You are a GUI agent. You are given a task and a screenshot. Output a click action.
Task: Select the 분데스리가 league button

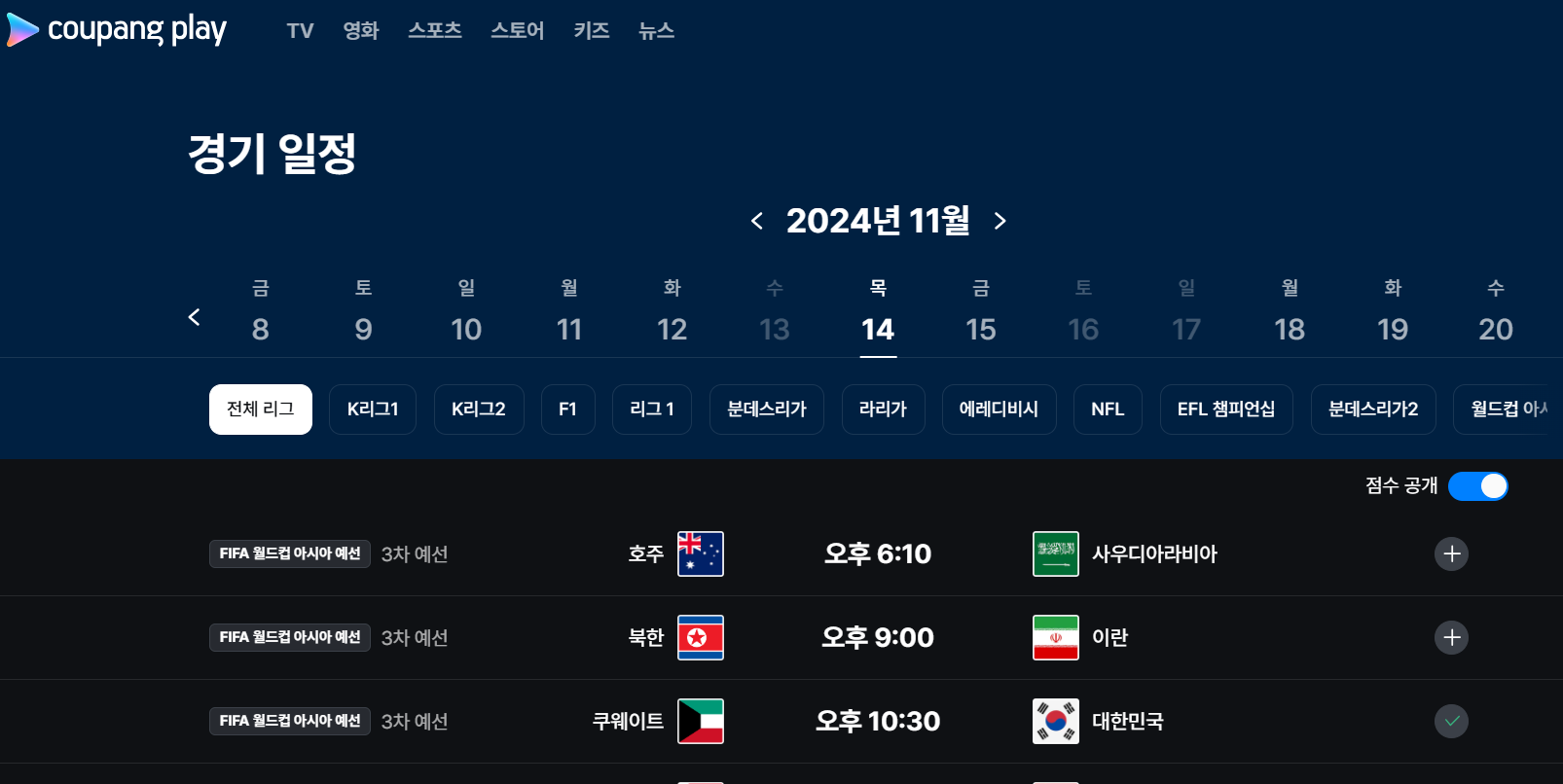(766, 409)
